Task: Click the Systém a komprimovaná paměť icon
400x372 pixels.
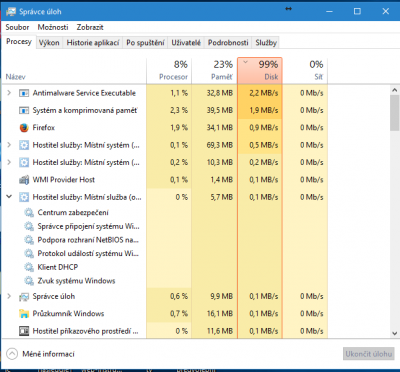Action: 24,110
